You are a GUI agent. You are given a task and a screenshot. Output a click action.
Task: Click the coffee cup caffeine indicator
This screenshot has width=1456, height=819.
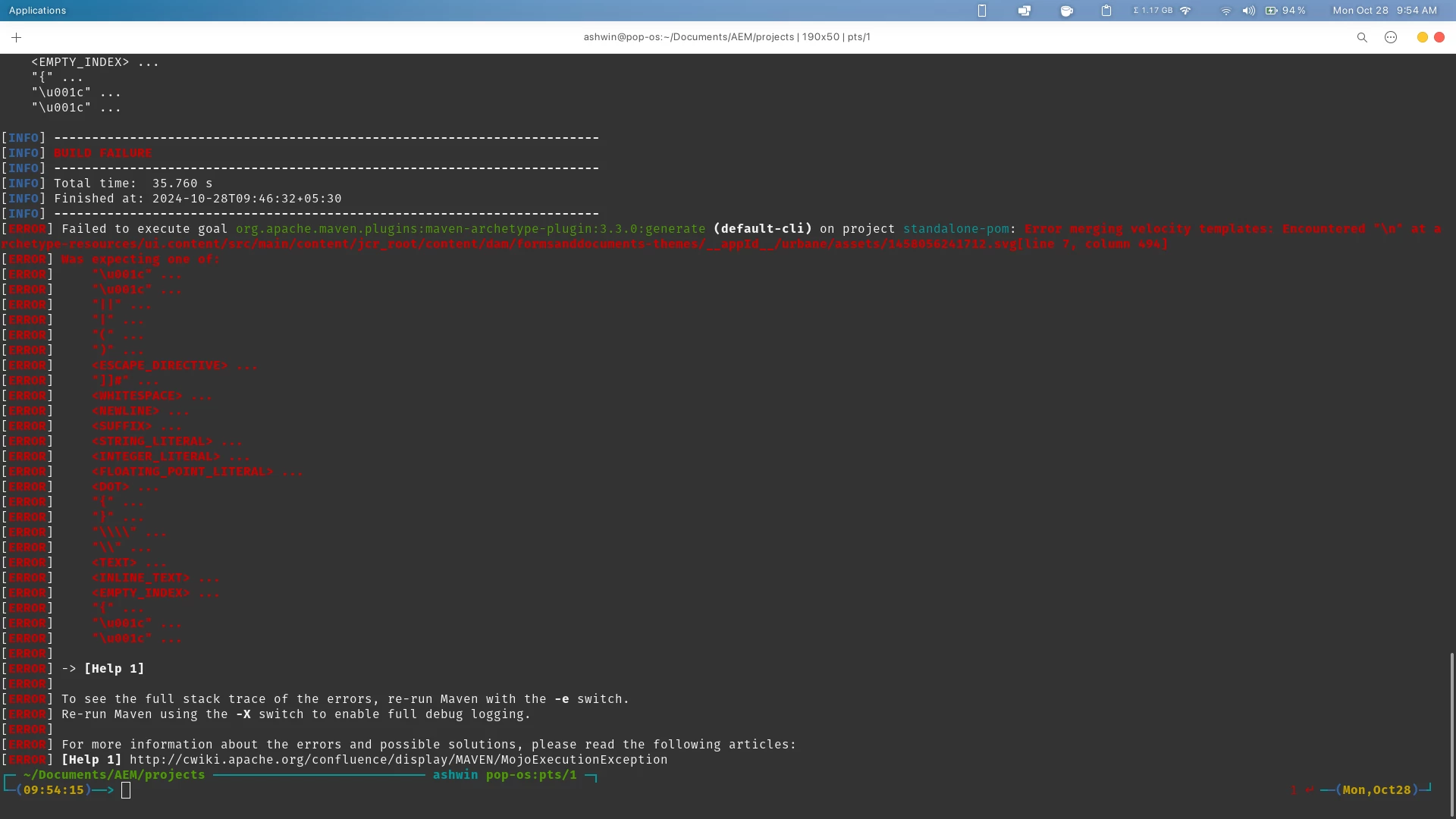point(1066,11)
